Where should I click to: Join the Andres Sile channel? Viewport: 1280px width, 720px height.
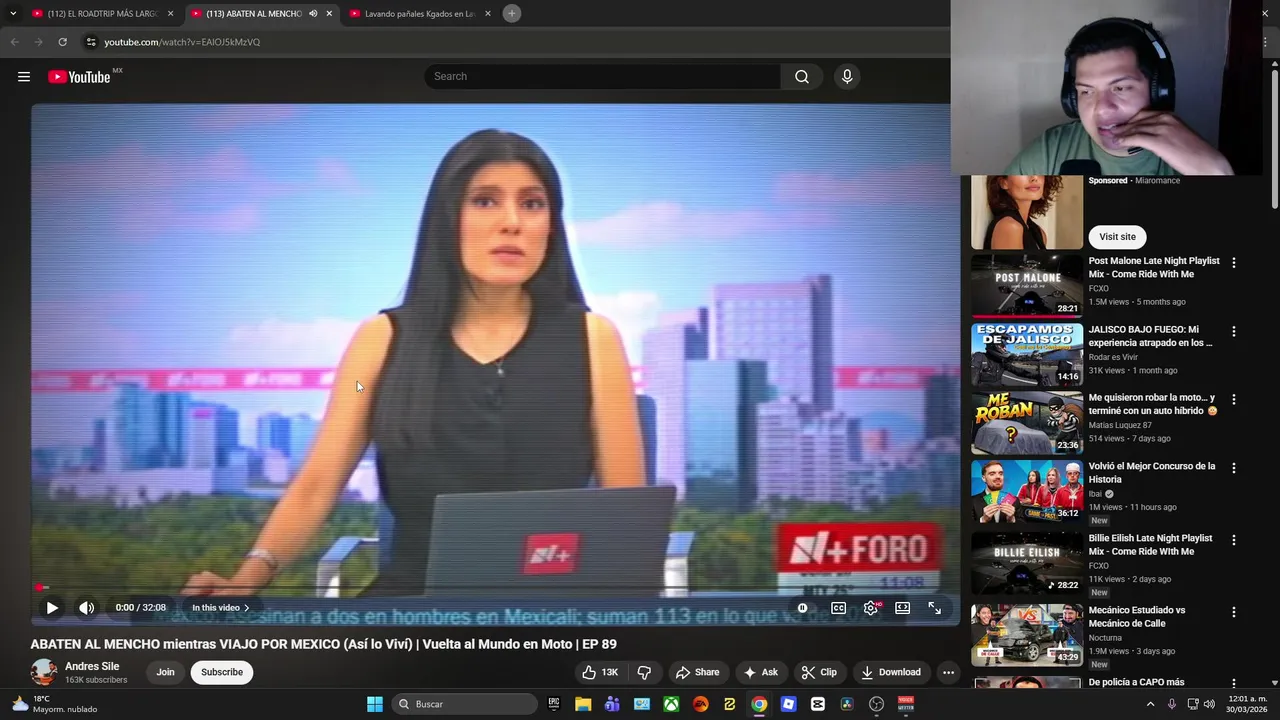click(165, 672)
